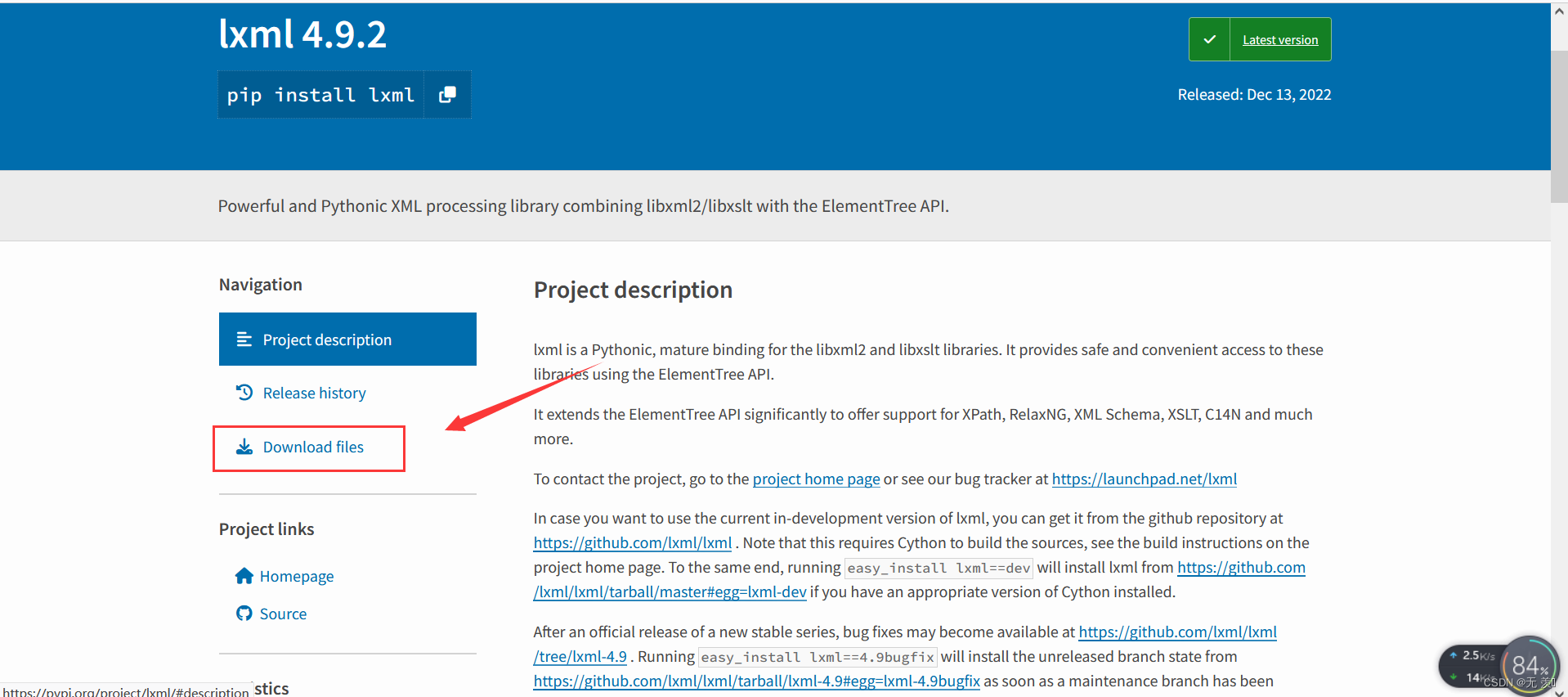The height and width of the screenshot is (697, 1568).
Task: Click the GitHub Source icon
Action: [244, 614]
